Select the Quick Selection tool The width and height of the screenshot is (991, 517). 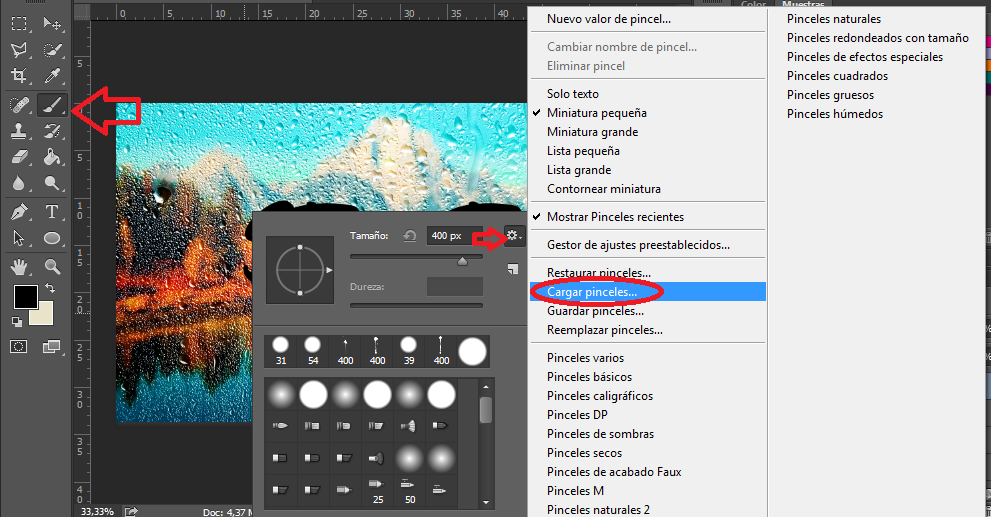coord(52,50)
